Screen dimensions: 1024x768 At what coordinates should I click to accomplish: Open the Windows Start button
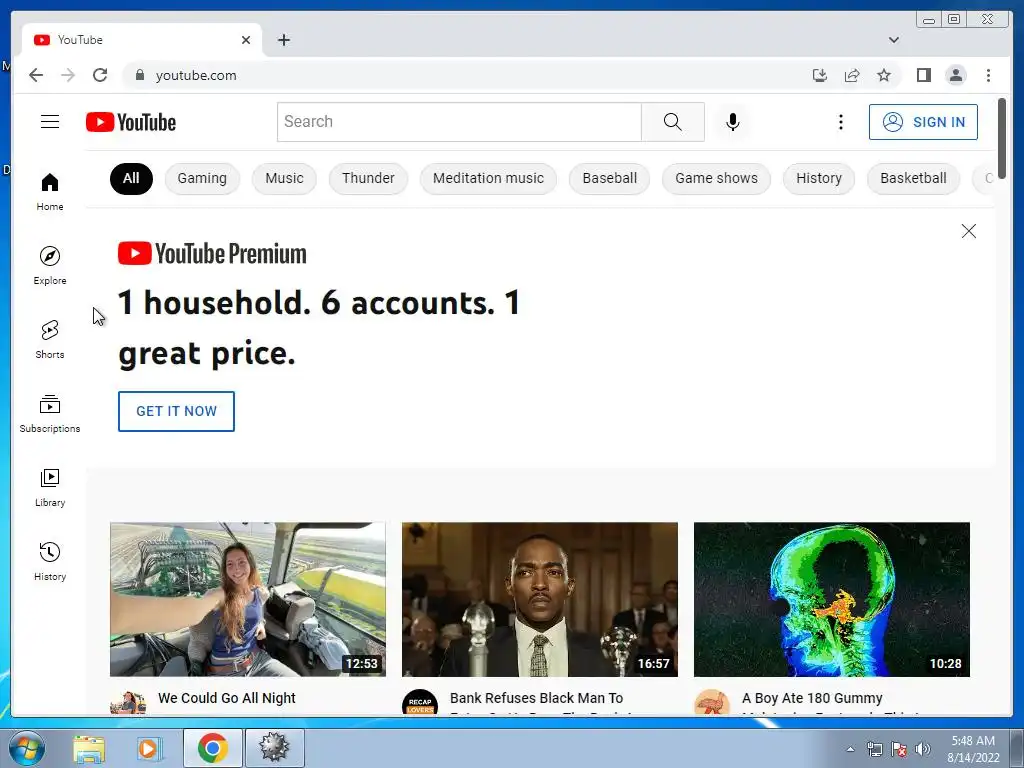click(27, 748)
